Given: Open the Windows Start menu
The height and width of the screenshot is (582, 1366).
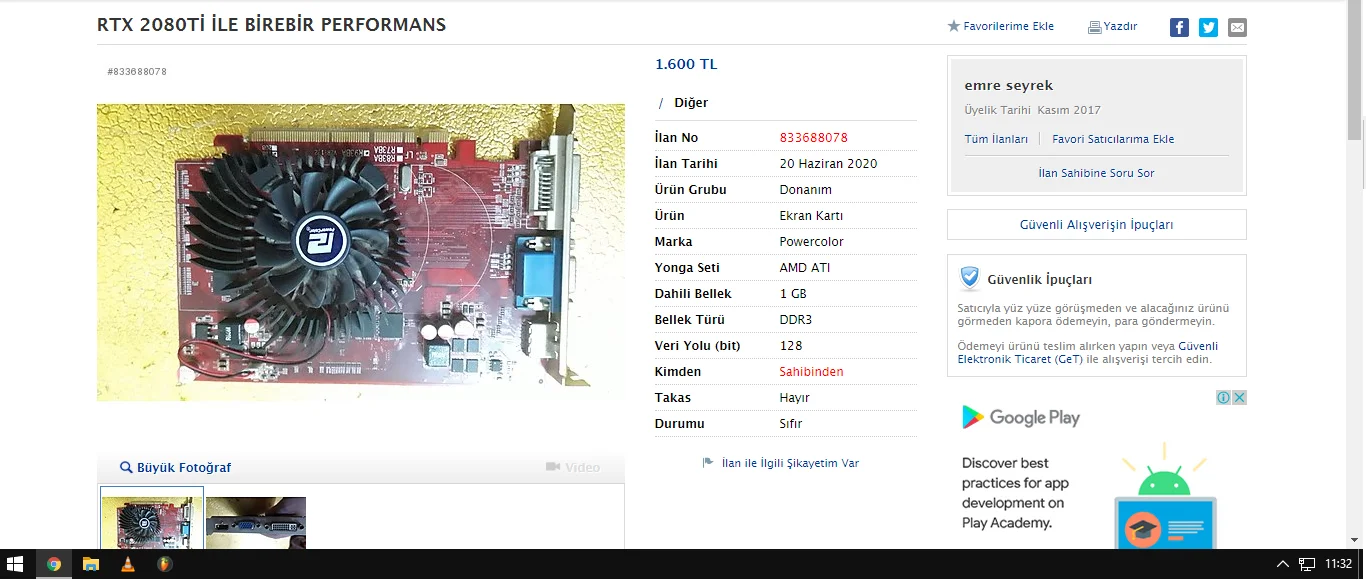Looking at the screenshot, I should [17, 564].
